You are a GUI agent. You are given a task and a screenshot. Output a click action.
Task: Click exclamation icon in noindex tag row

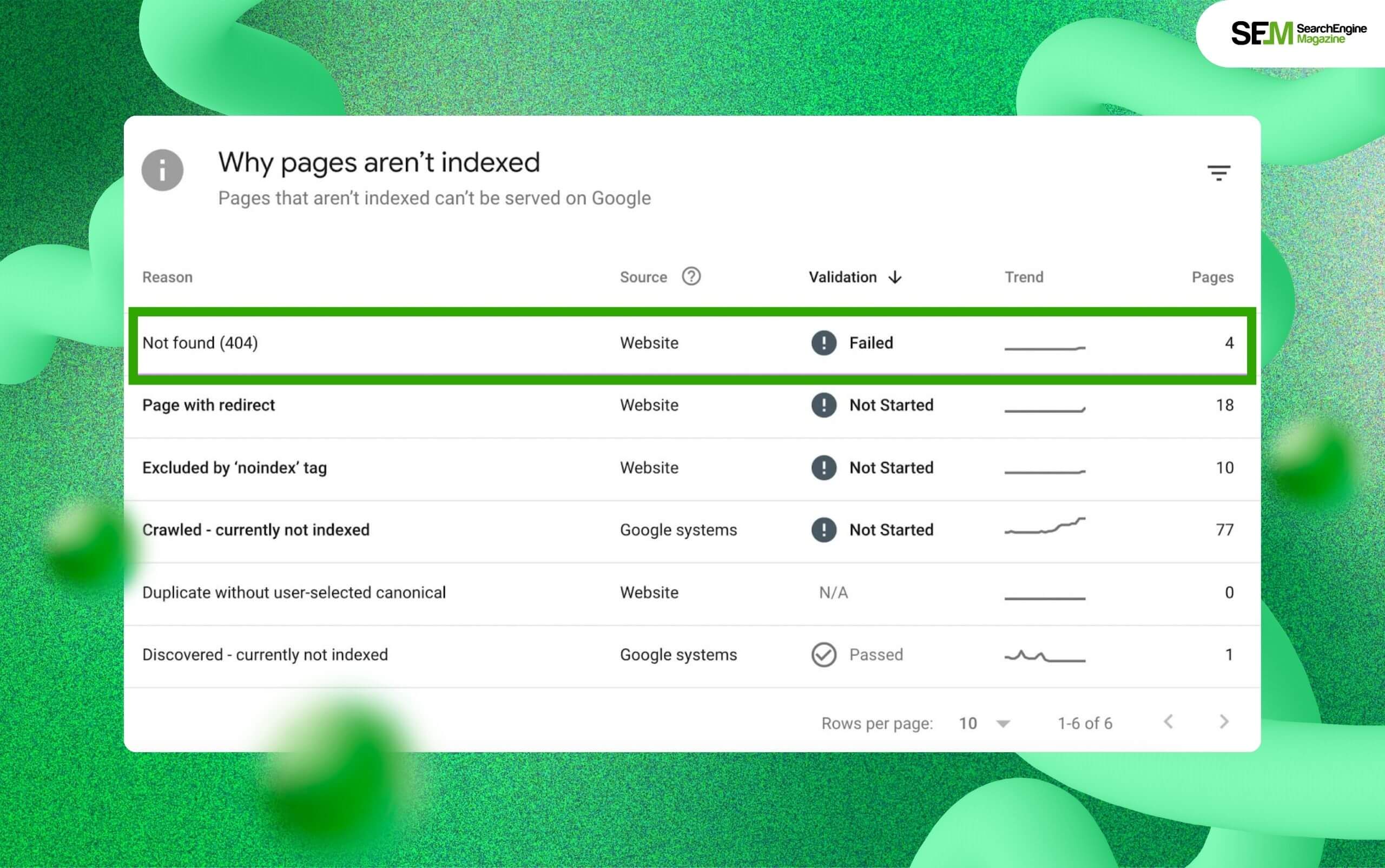click(x=823, y=467)
